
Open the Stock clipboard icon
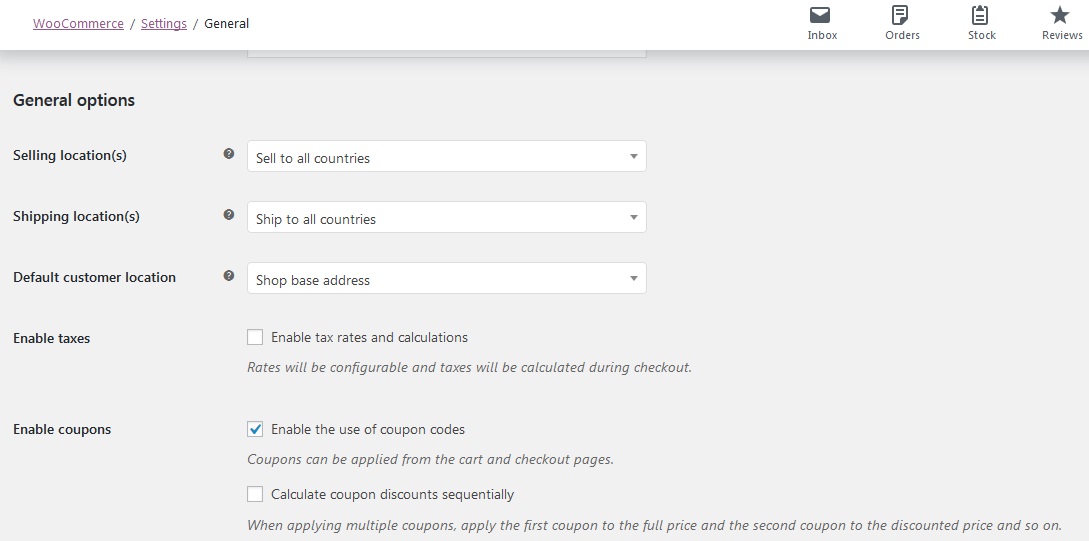(x=980, y=15)
